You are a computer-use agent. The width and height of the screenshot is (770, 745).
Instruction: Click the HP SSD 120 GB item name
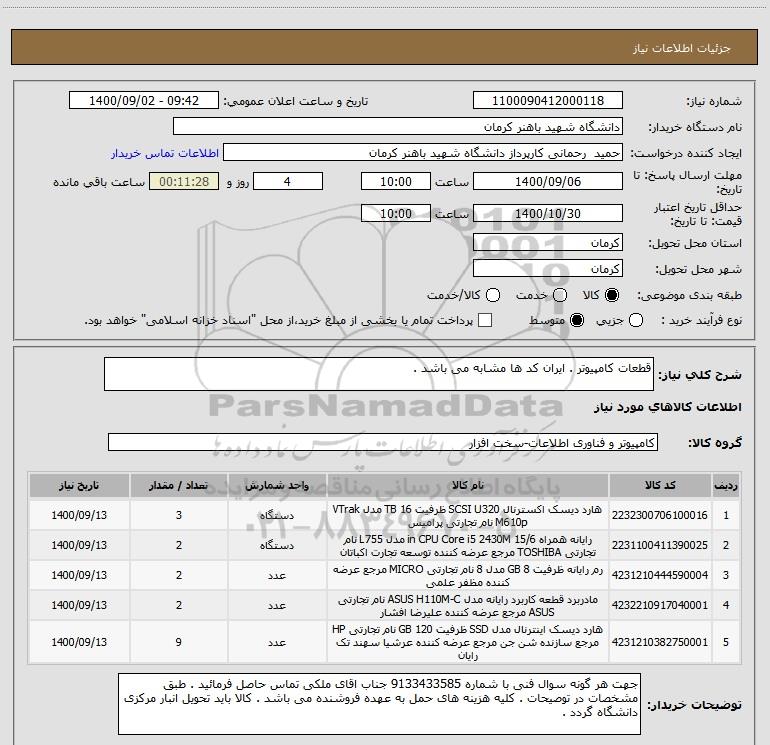point(468,642)
